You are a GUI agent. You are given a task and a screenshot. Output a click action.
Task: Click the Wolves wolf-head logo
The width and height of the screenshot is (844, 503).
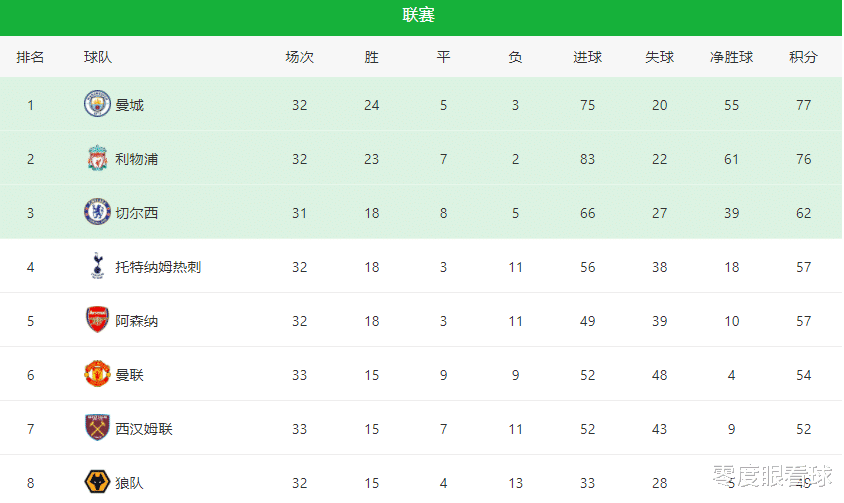97,481
